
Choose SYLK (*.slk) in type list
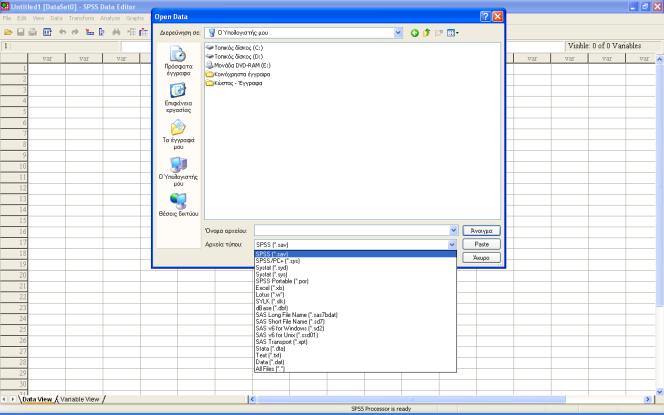355,302
